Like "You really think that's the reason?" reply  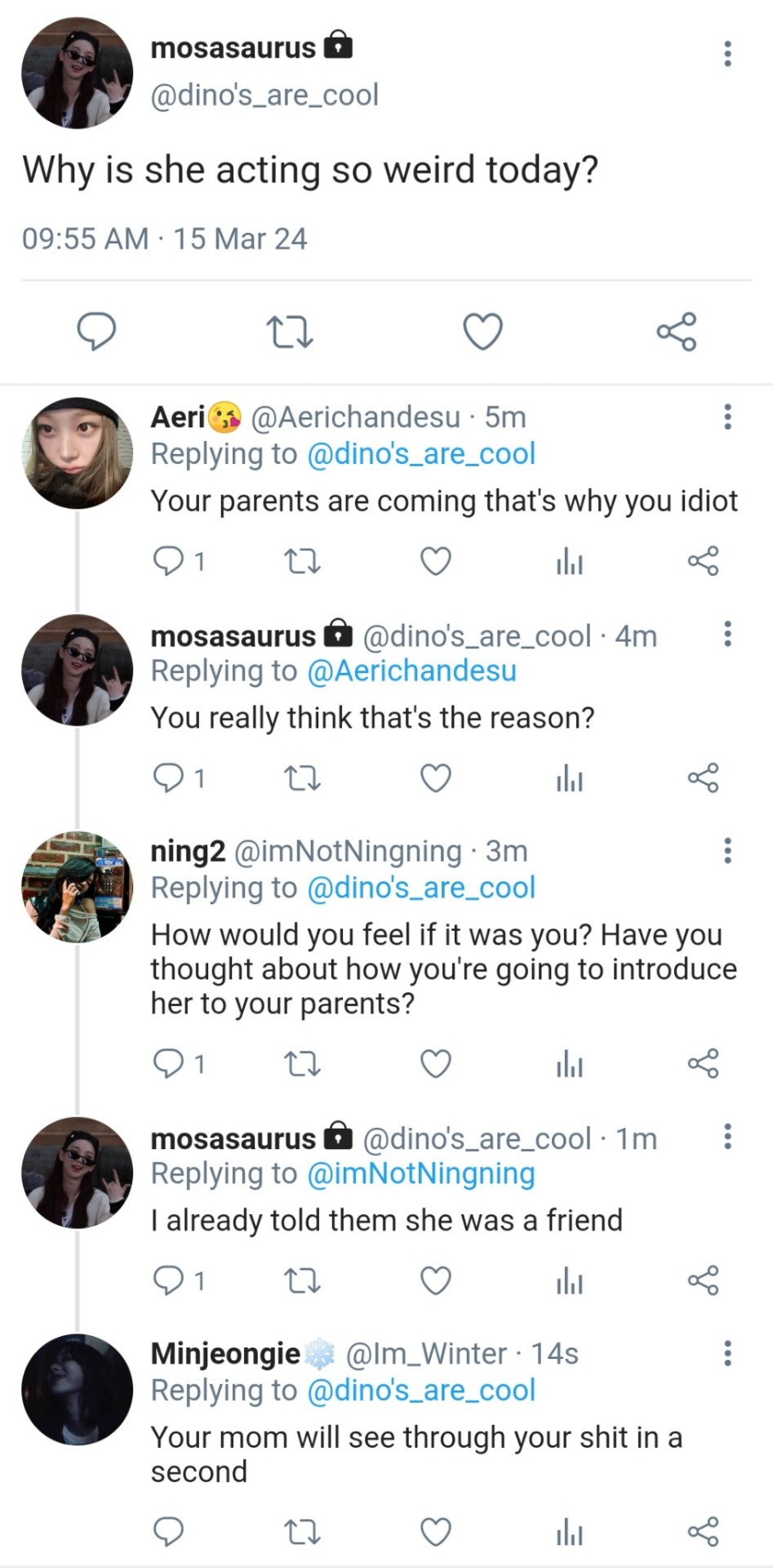[435, 778]
